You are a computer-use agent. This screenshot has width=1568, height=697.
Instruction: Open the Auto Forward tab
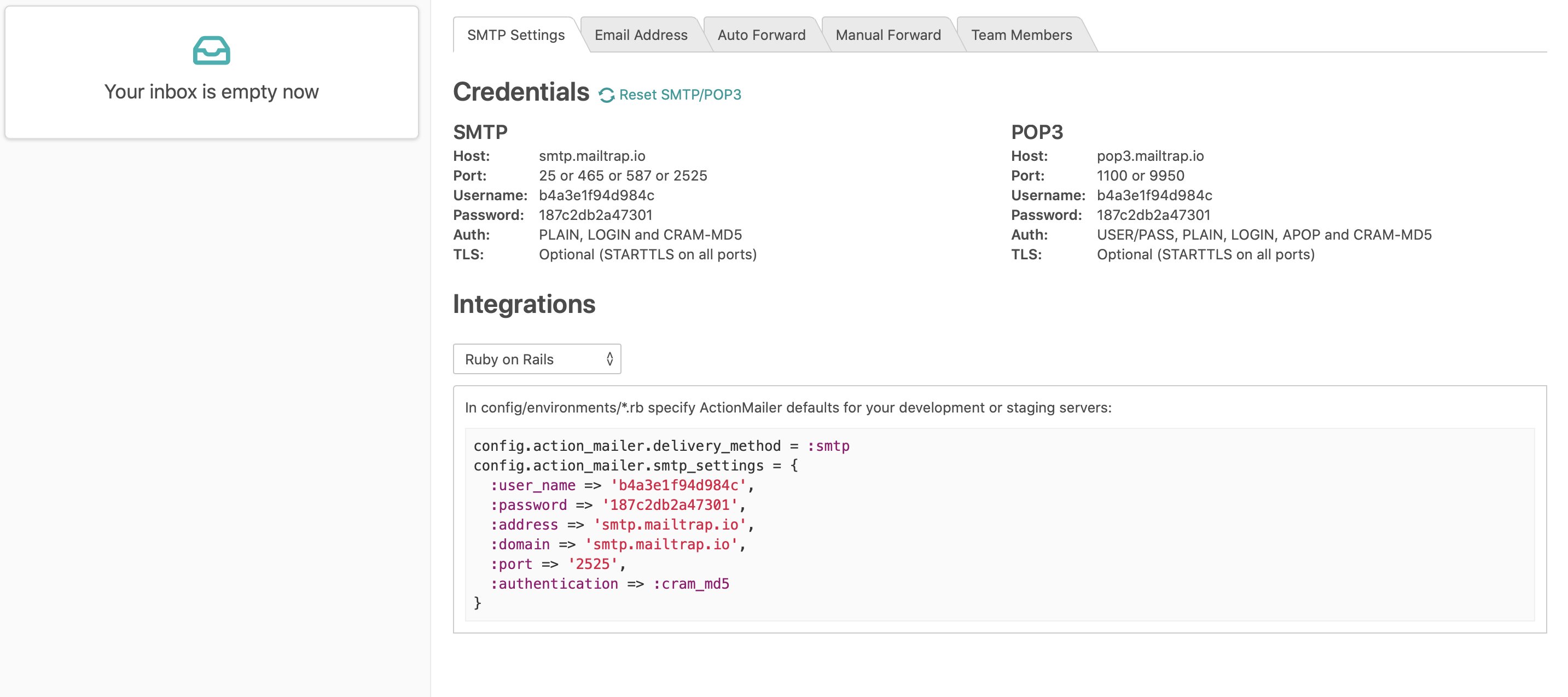point(761,34)
